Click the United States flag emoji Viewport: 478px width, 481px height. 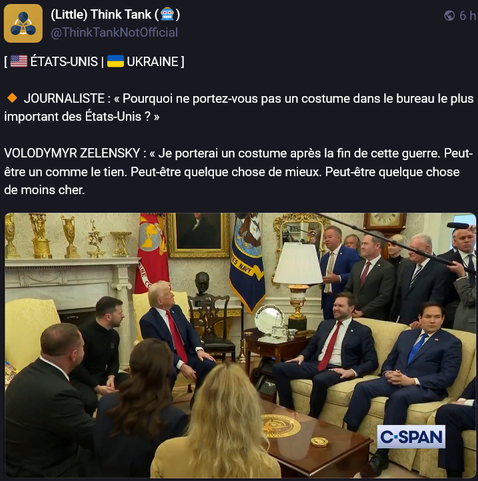pyautogui.click(x=19, y=61)
